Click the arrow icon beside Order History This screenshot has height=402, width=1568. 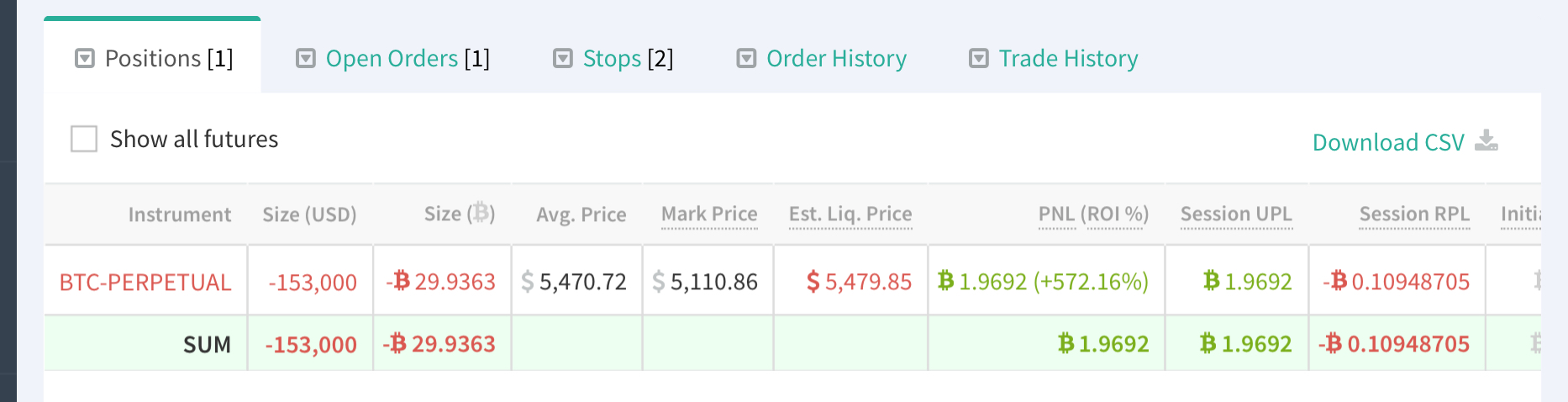click(746, 59)
